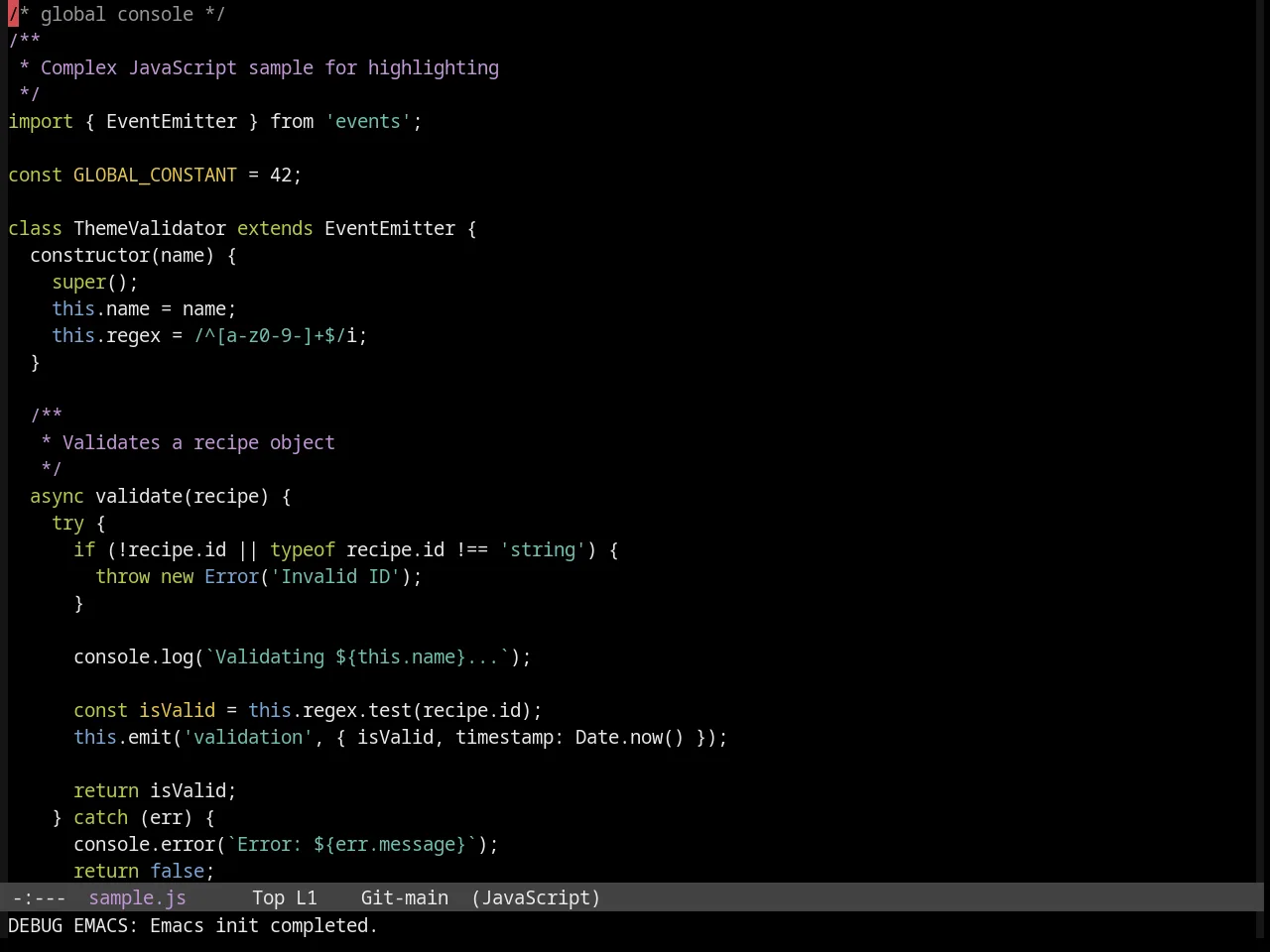Click the 'extends' keyword
Image resolution: width=1270 pixels, height=952 pixels.
point(275,228)
